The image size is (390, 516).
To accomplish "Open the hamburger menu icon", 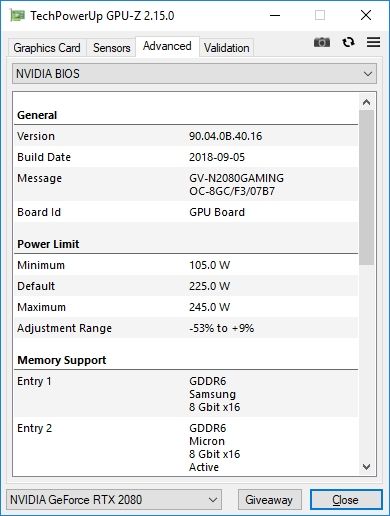I will click(373, 42).
